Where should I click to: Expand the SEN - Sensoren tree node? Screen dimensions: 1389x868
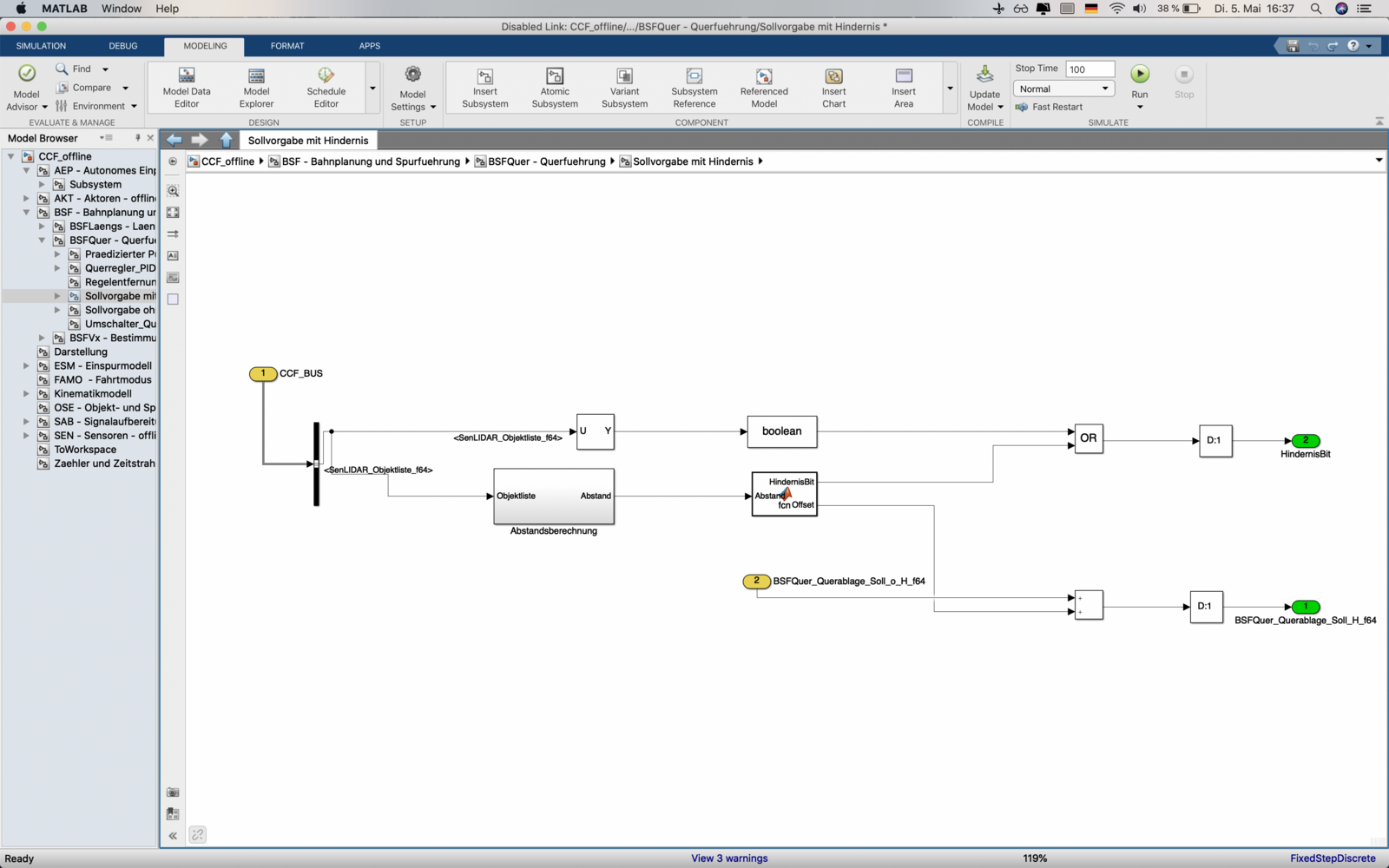pyautogui.click(x=26, y=436)
